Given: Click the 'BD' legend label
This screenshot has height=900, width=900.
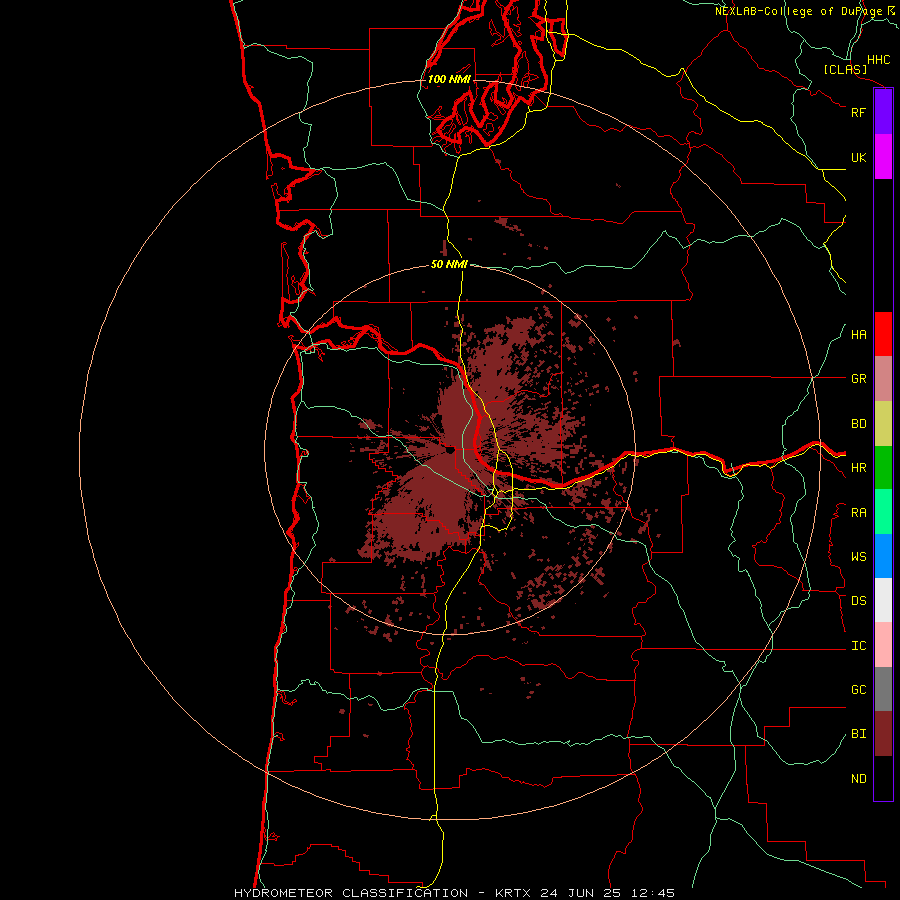Looking at the screenshot, I should (858, 424).
